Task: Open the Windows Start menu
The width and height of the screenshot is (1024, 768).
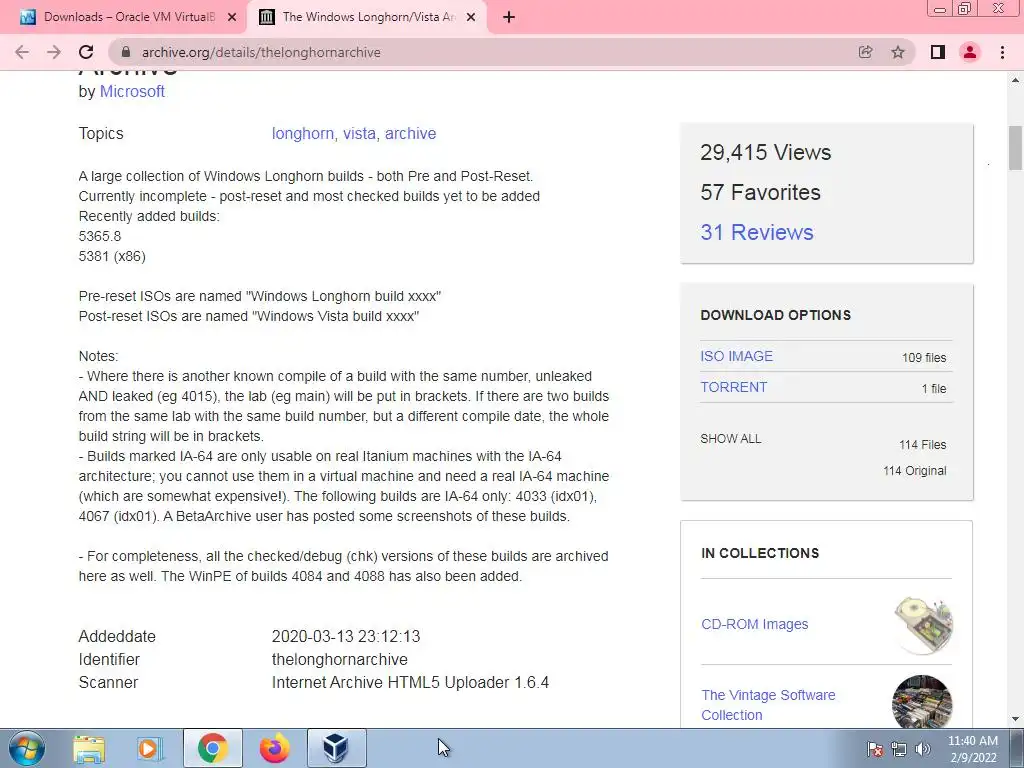Action: coord(26,748)
